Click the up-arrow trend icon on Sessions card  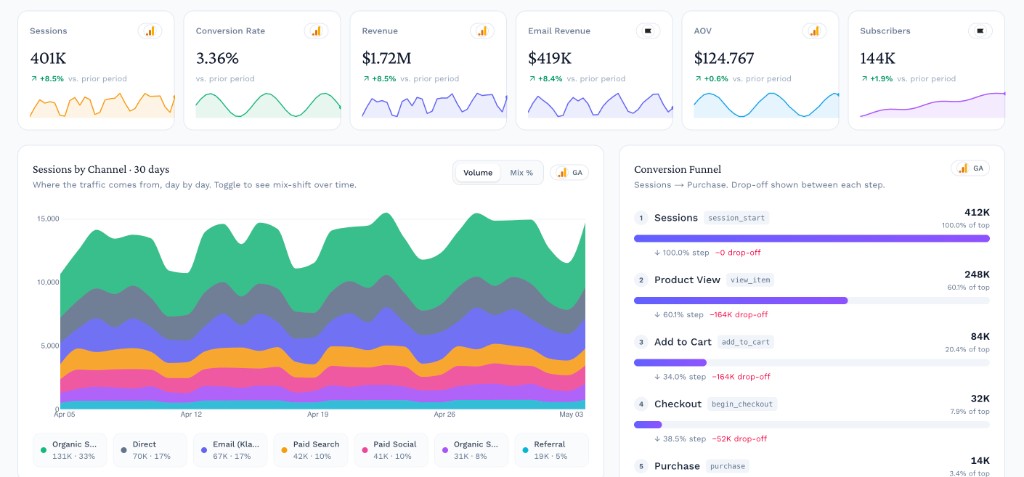[x=33, y=78]
